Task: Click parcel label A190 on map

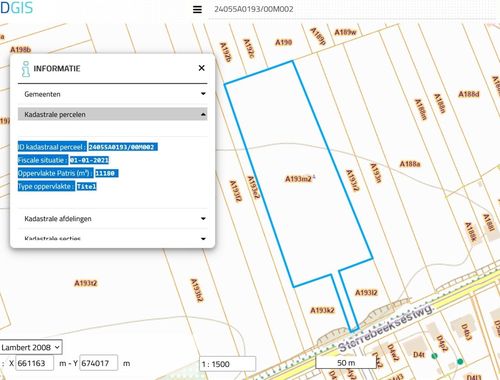Action: coord(283,42)
